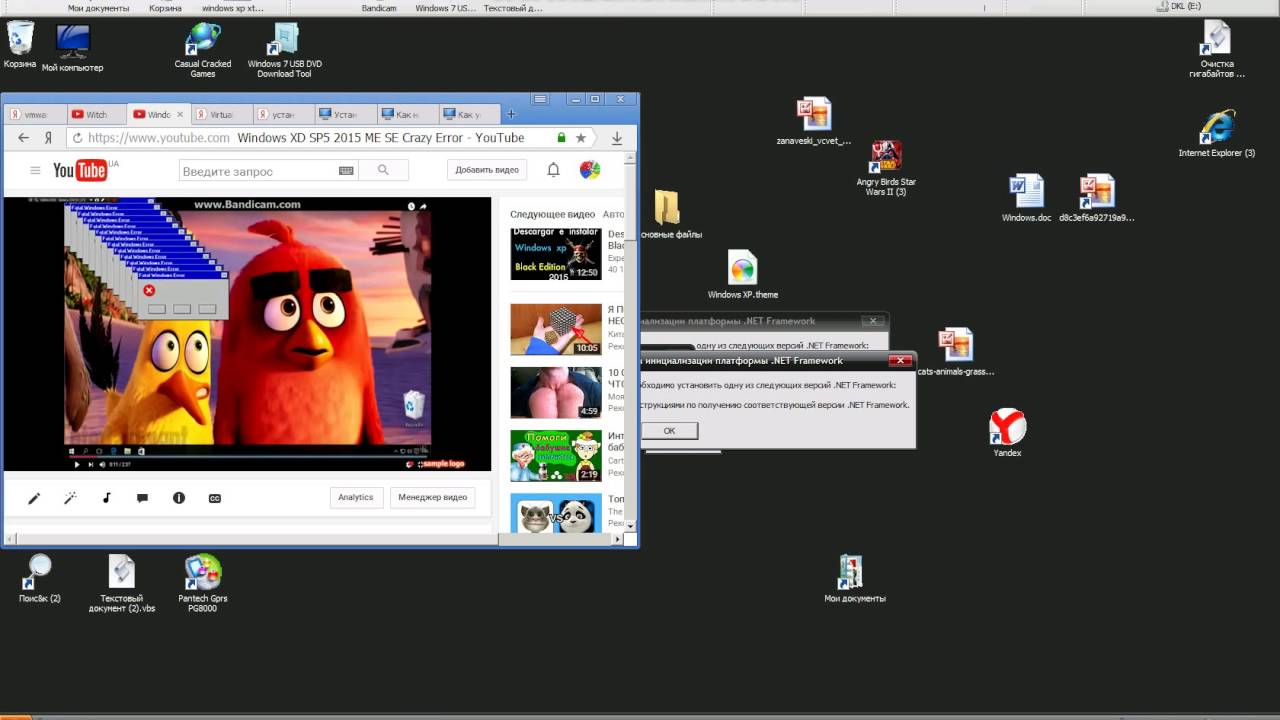Open Очистка гигабайтов shortcut

pos(1216,50)
